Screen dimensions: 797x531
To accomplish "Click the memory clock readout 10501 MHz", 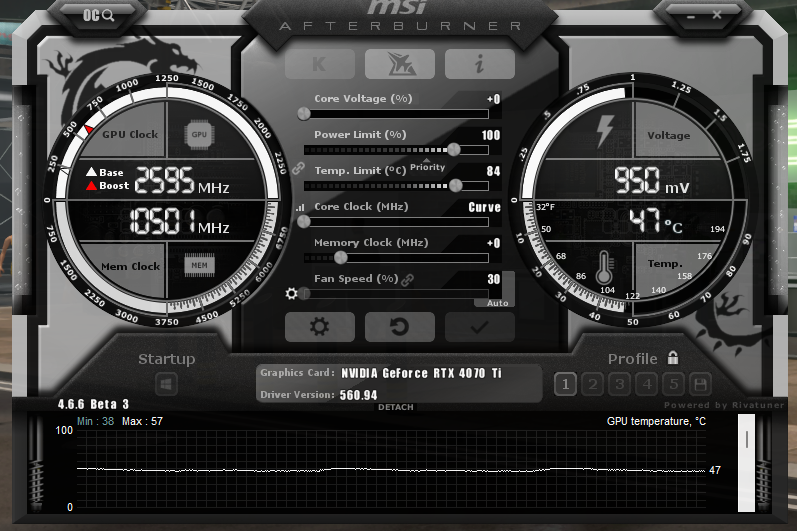I will pos(179,222).
